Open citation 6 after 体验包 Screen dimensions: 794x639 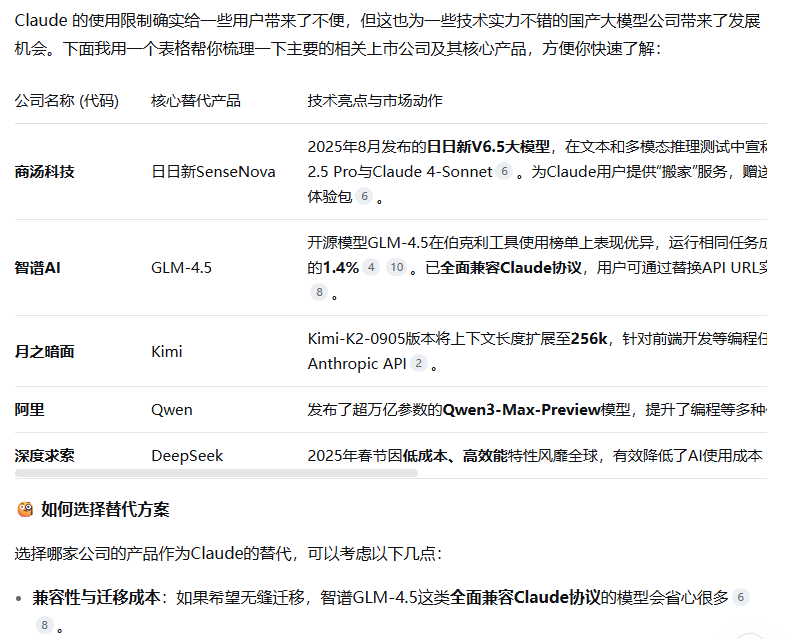pyautogui.click(x=364, y=196)
